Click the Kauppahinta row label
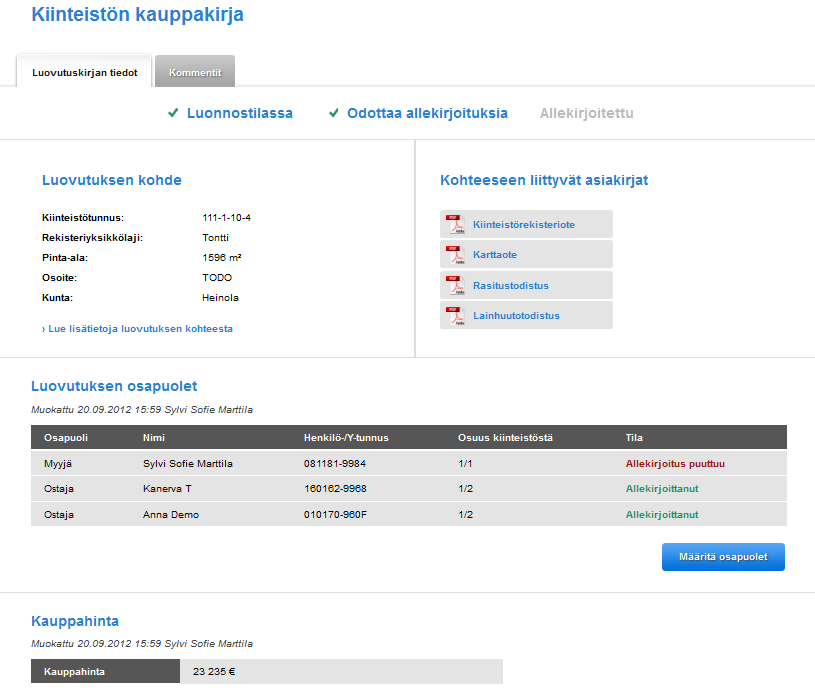Viewport: 815px width, 695px height. 74,671
